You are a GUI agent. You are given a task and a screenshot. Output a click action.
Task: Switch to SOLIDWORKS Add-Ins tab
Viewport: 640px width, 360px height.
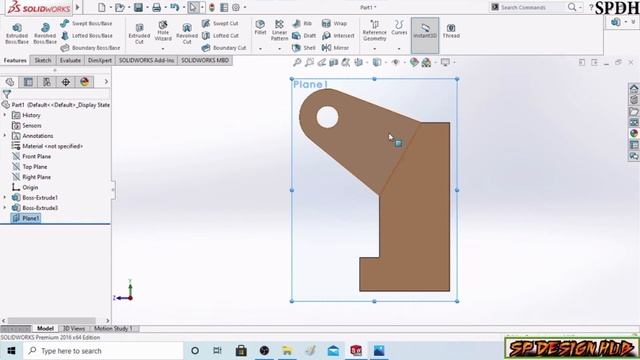coord(146,60)
